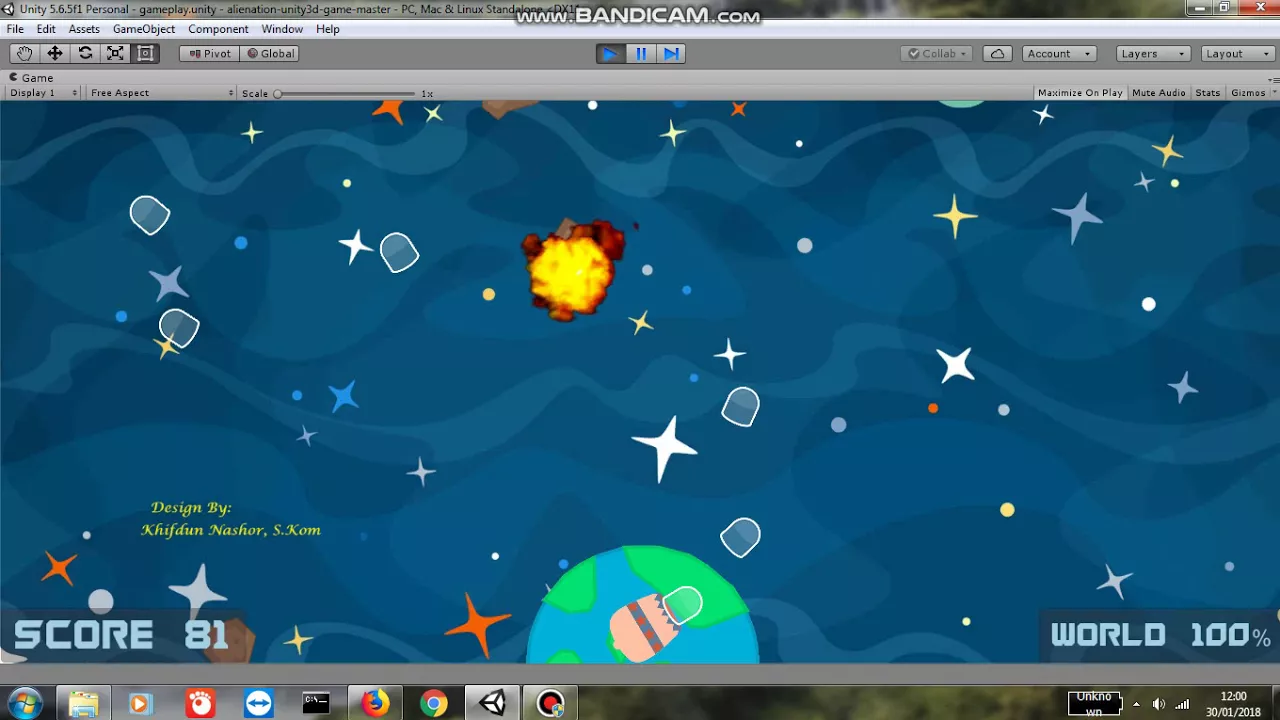Toggle Maximize On Play

point(1080,93)
